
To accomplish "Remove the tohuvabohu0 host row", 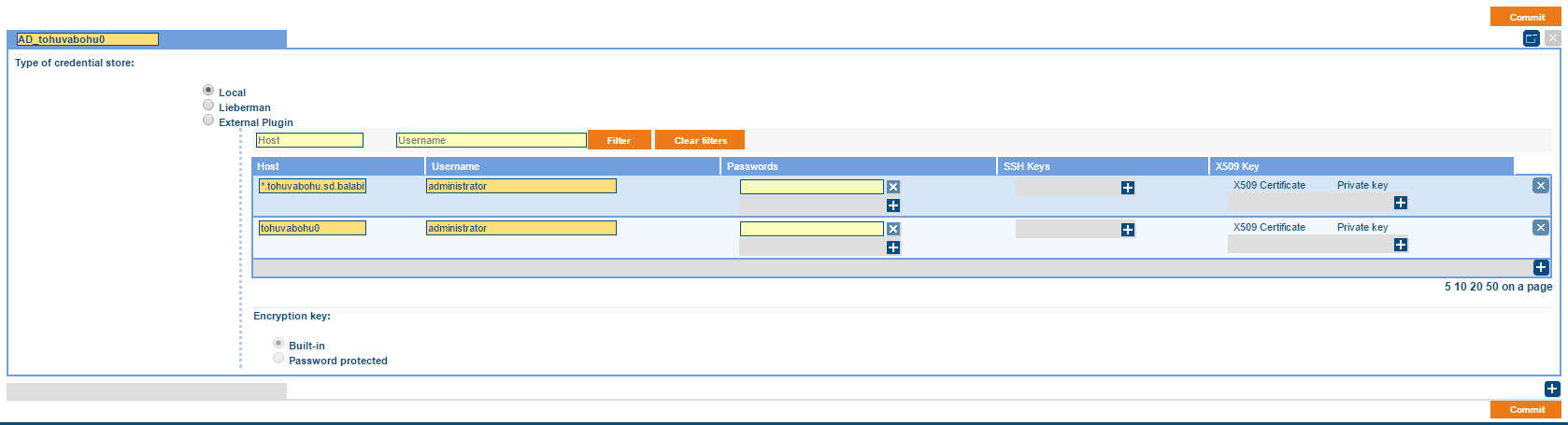I will tap(1541, 228).
